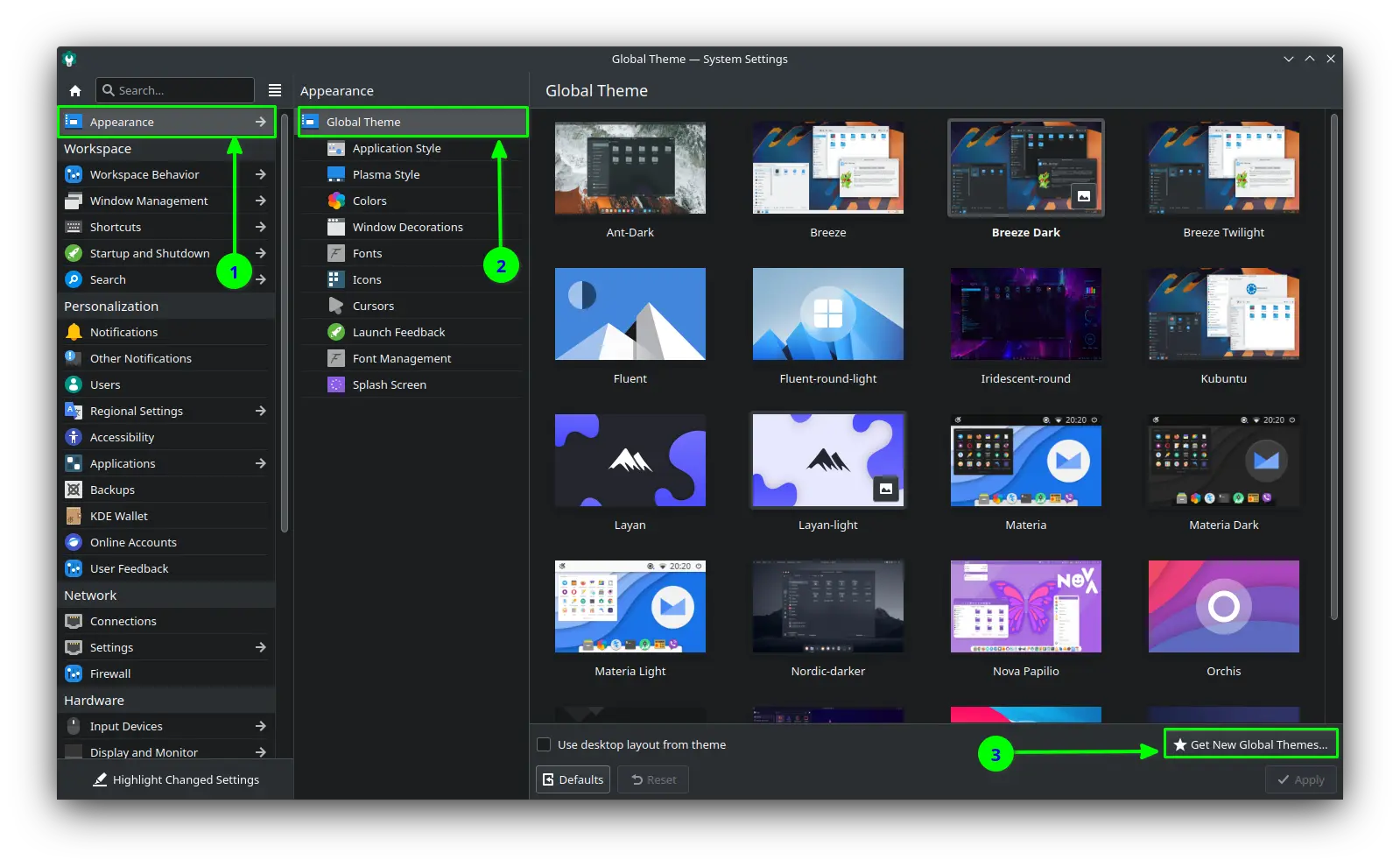The height and width of the screenshot is (867, 1400).
Task: Click Get New Global Themes button
Action: coord(1250,744)
